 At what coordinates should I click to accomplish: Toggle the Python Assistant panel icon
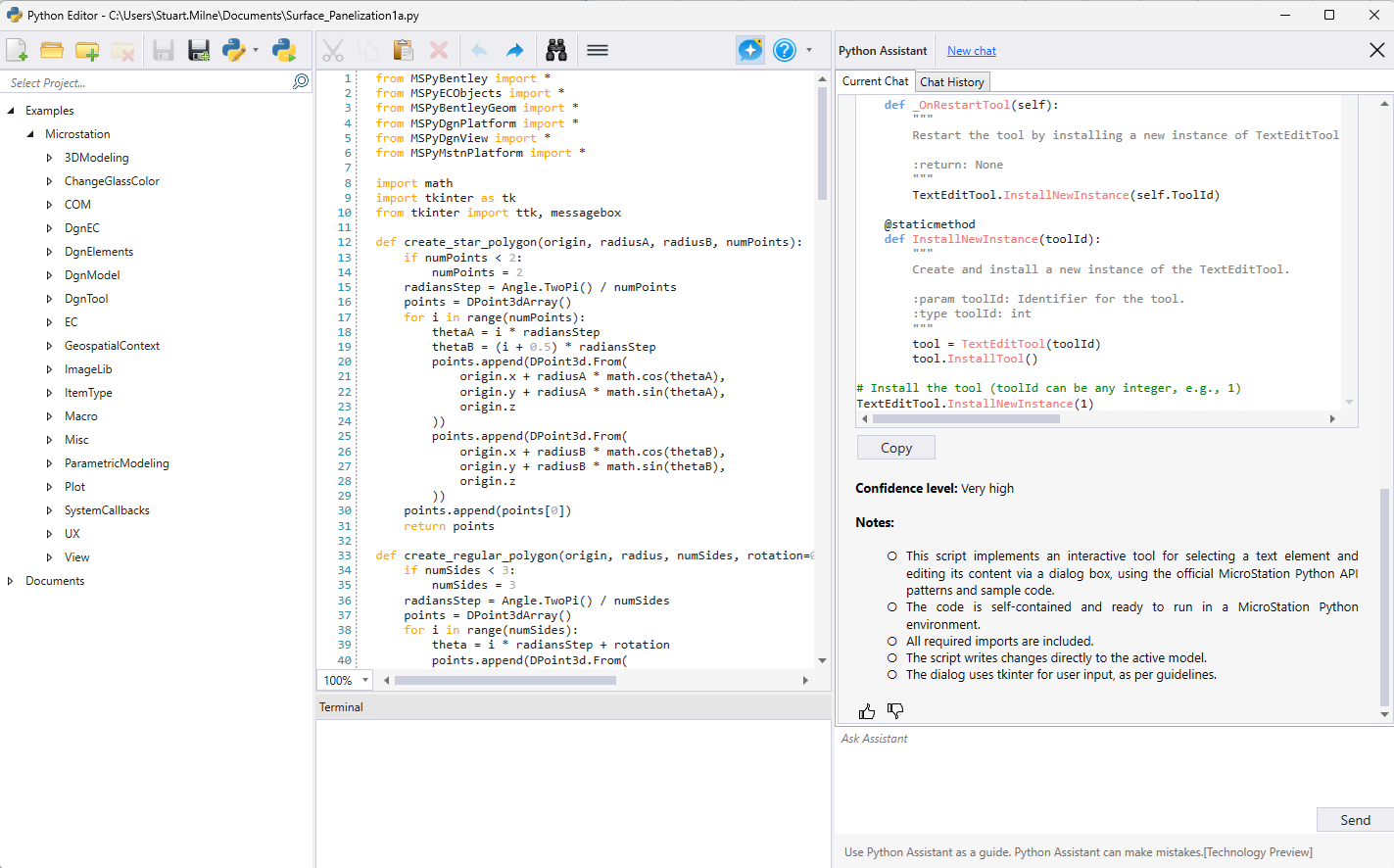coord(750,50)
